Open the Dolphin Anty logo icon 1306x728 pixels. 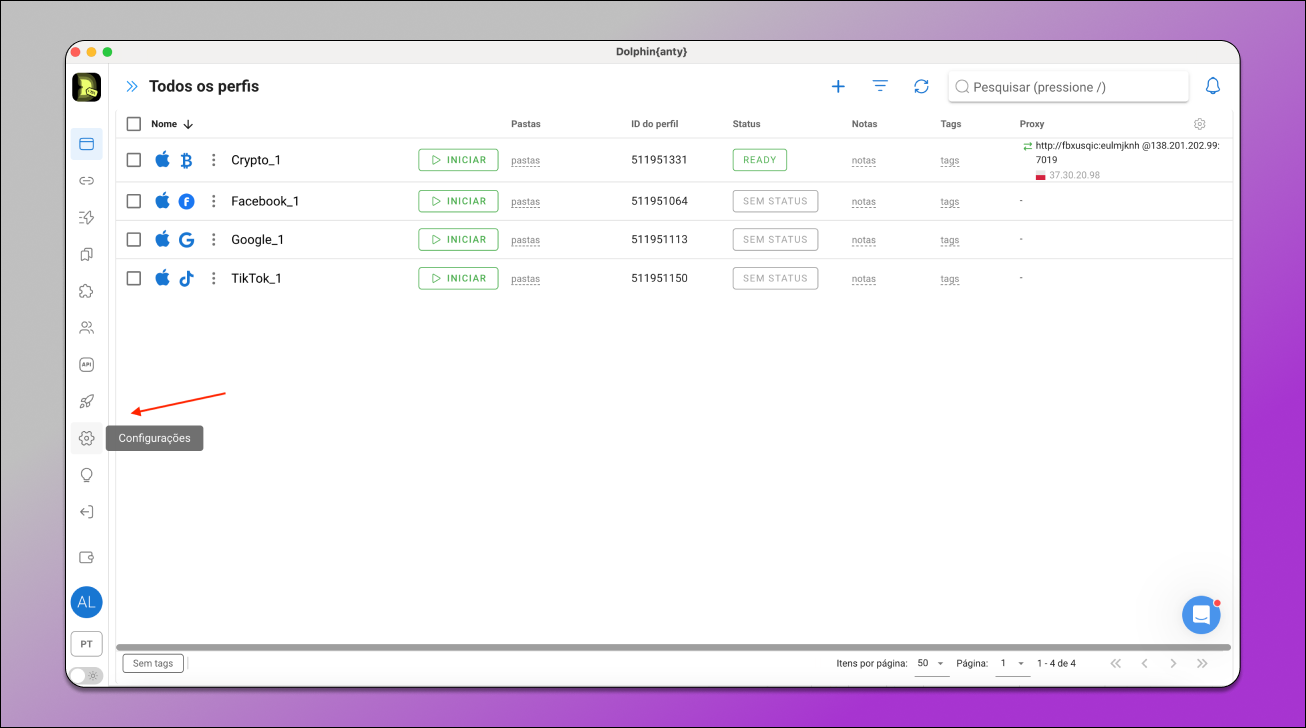point(86,87)
